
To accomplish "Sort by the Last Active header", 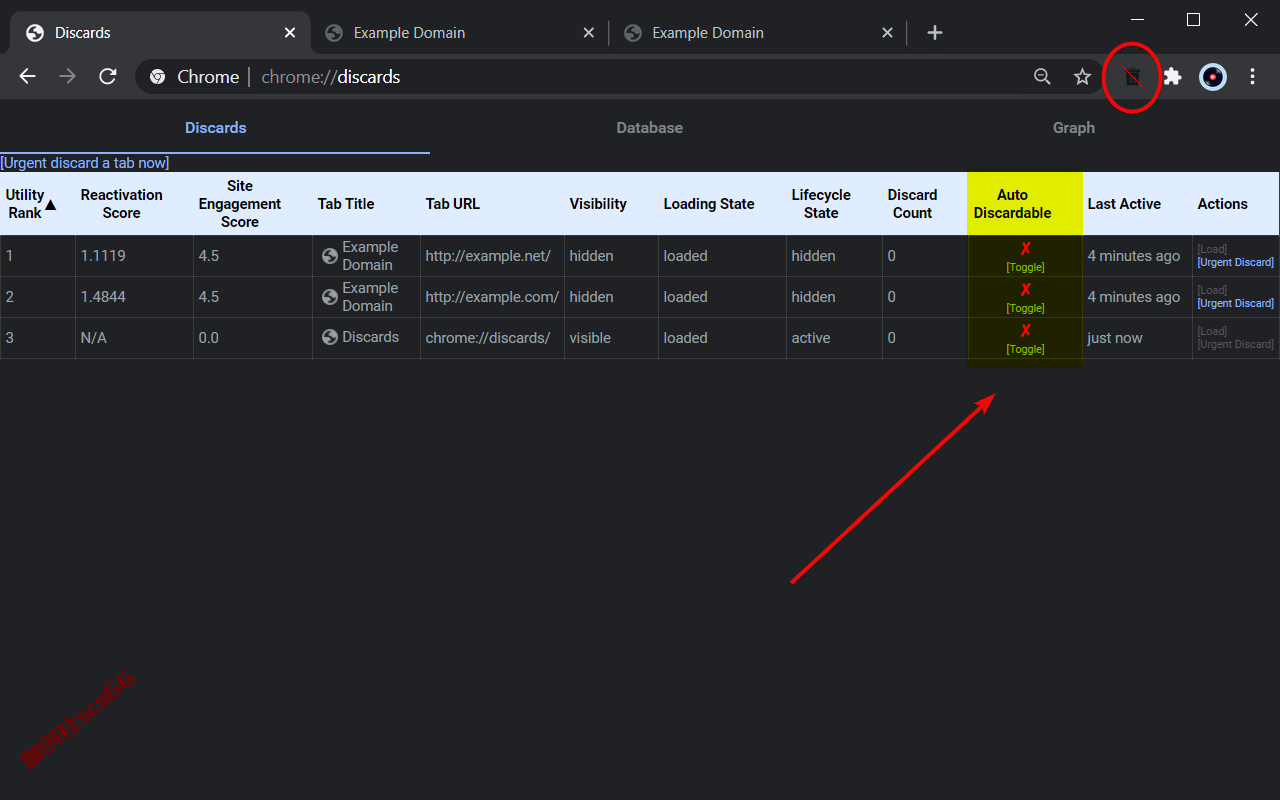I will 1137,204.
